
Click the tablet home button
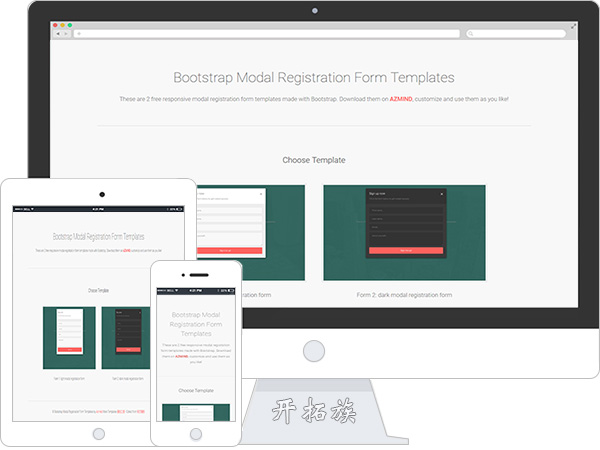coord(99,434)
